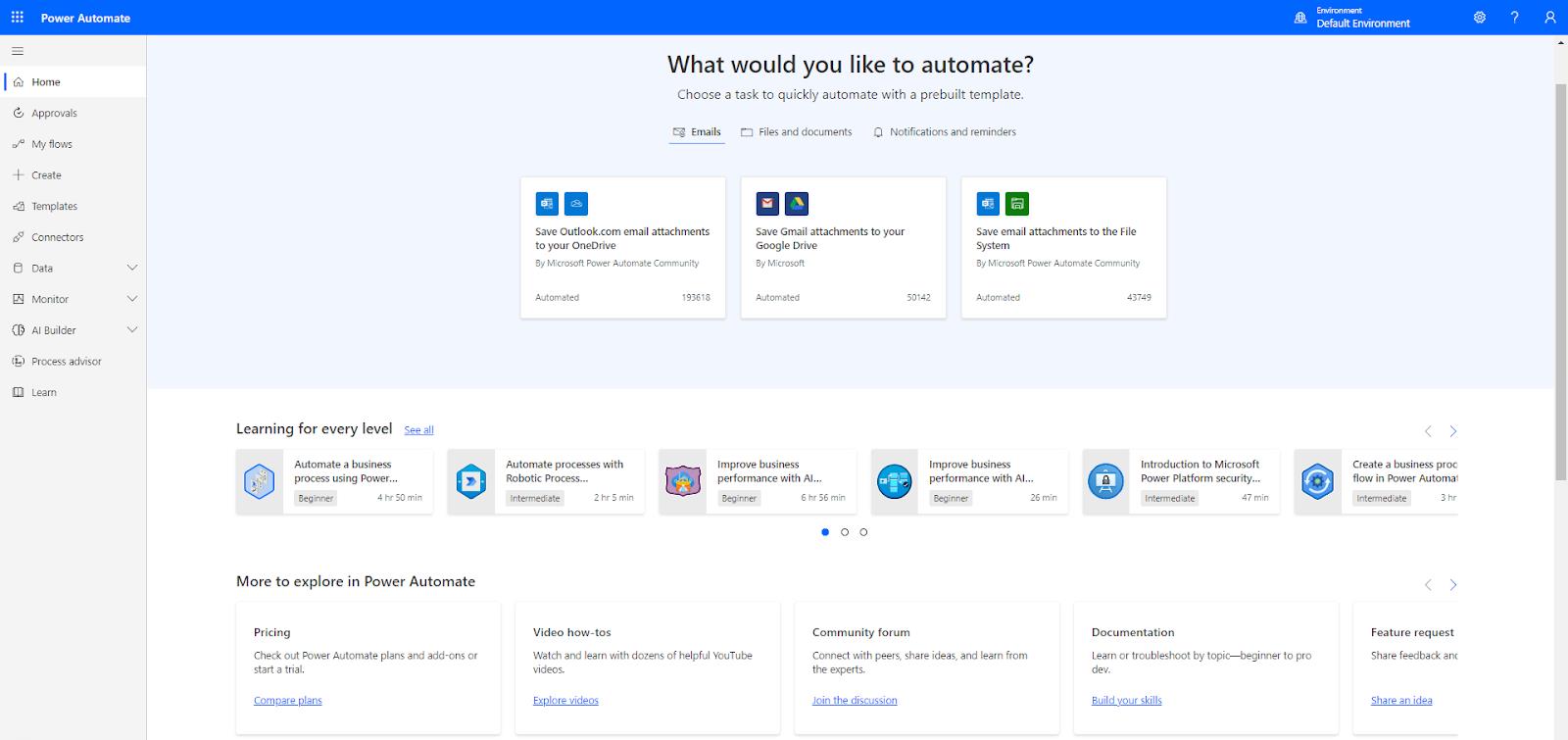
Task: Expand the Data menu chevron
Action: click(132, 269)
